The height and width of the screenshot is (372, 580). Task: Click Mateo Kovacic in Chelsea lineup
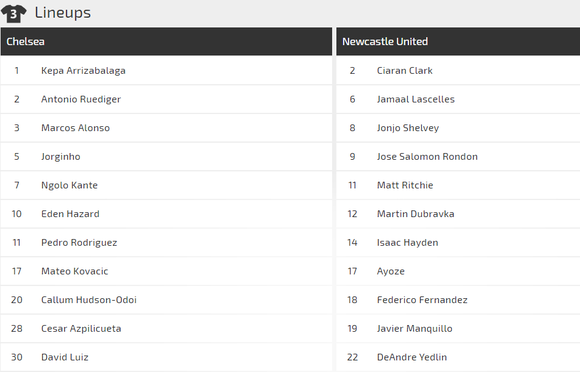[75, 271]
